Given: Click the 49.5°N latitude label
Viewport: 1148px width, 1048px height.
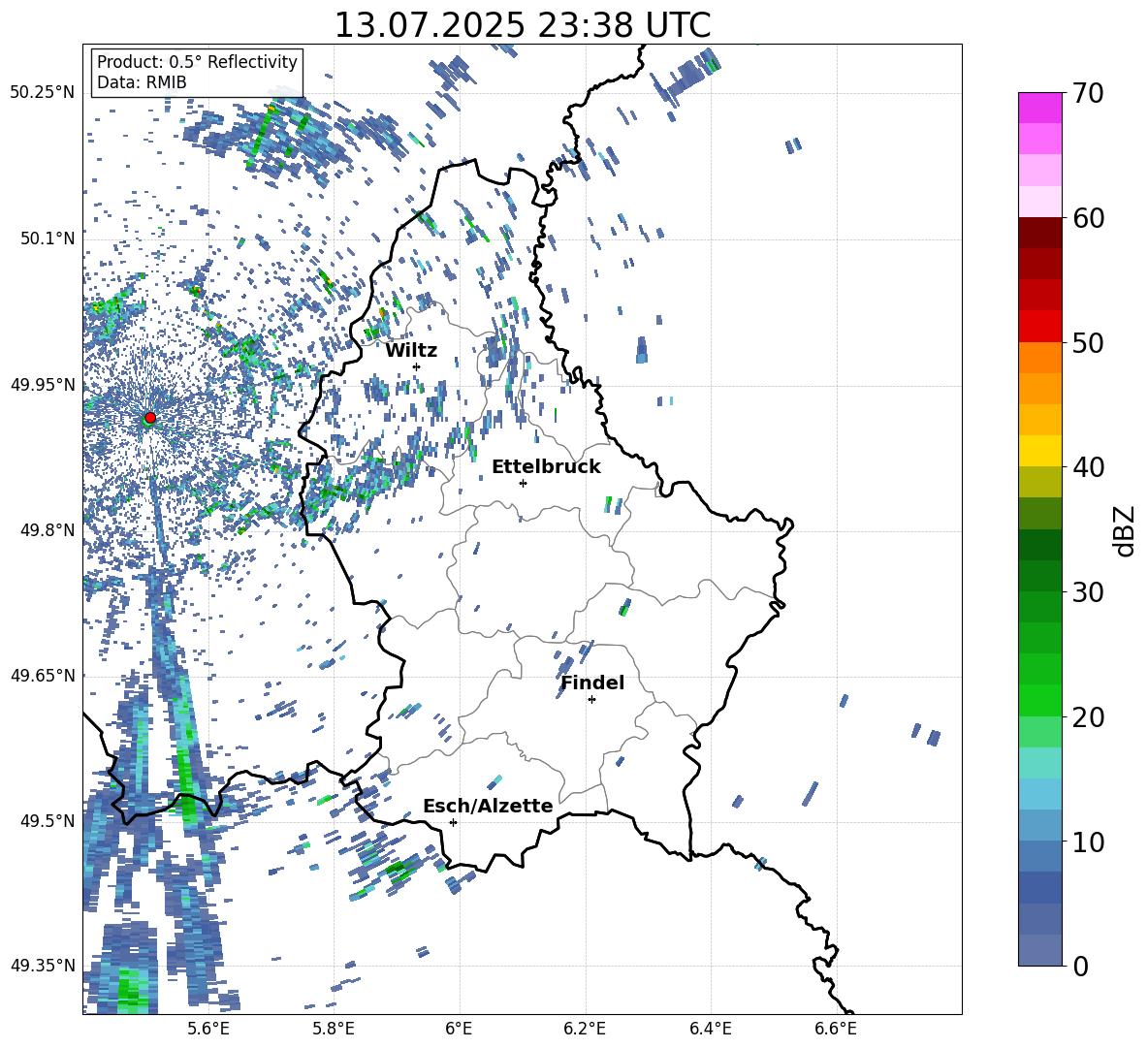Looking at the screenshot, I should coord(48,821).
